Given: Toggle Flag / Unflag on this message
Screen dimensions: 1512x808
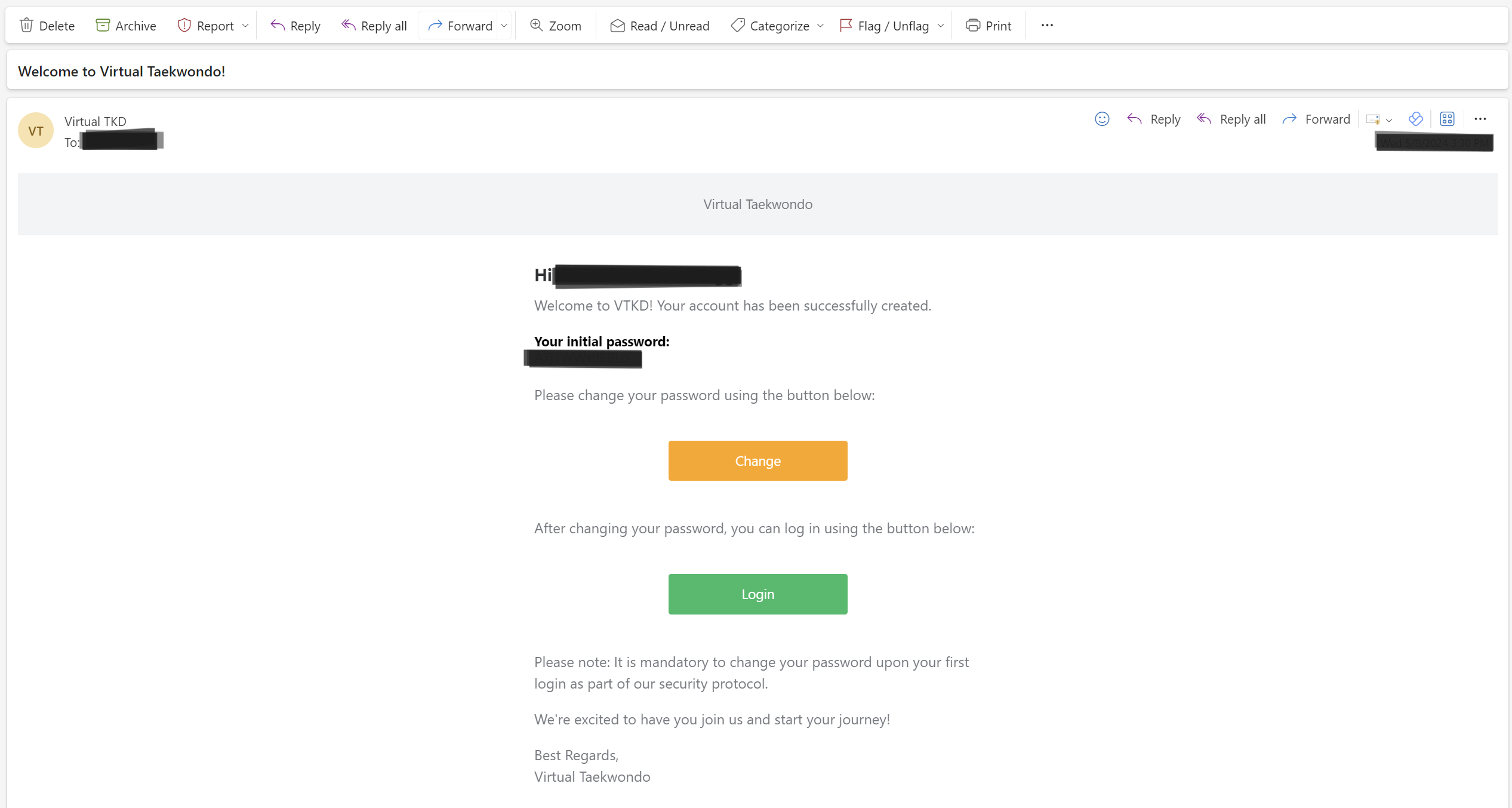Looking at the screenshot, I should click(x=885, y=26).
